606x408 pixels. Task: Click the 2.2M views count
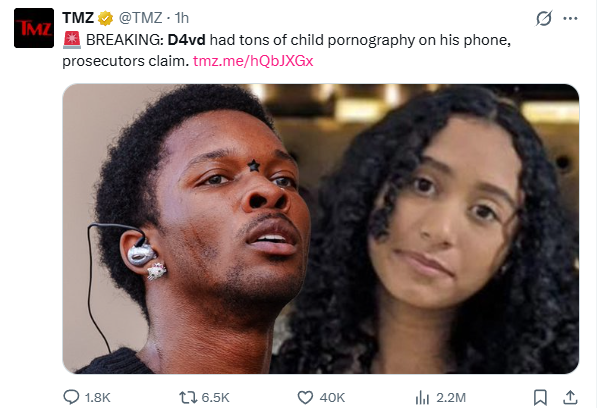click(451, 398)
